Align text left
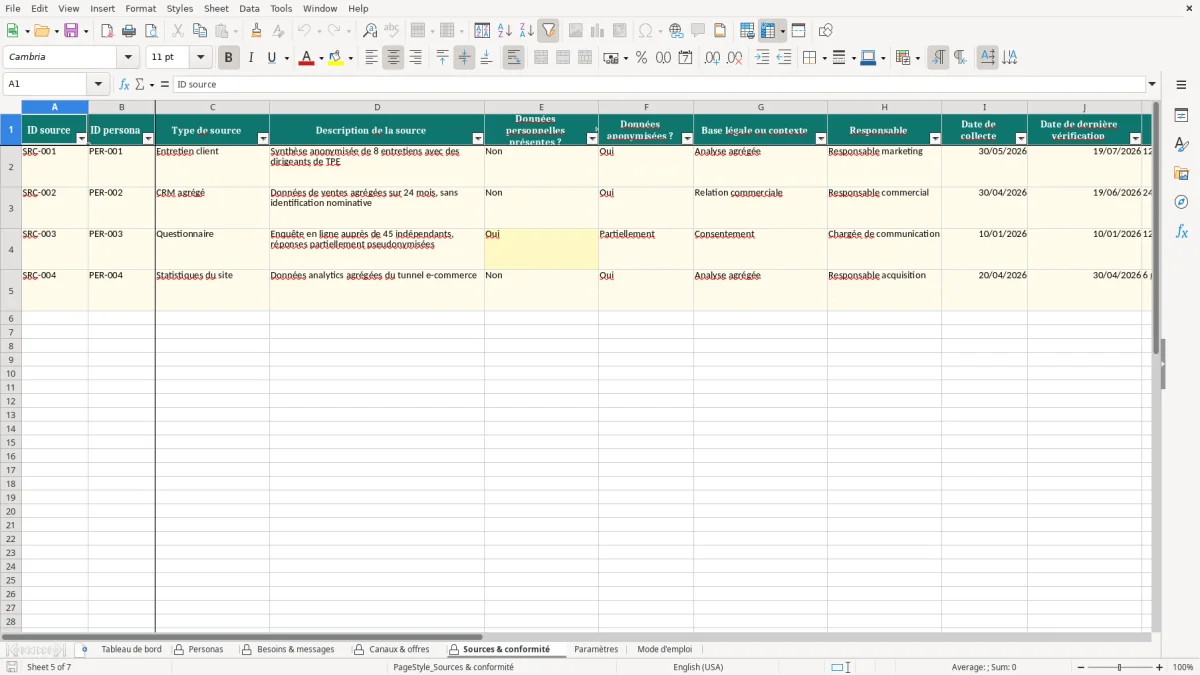 point(371,58)
